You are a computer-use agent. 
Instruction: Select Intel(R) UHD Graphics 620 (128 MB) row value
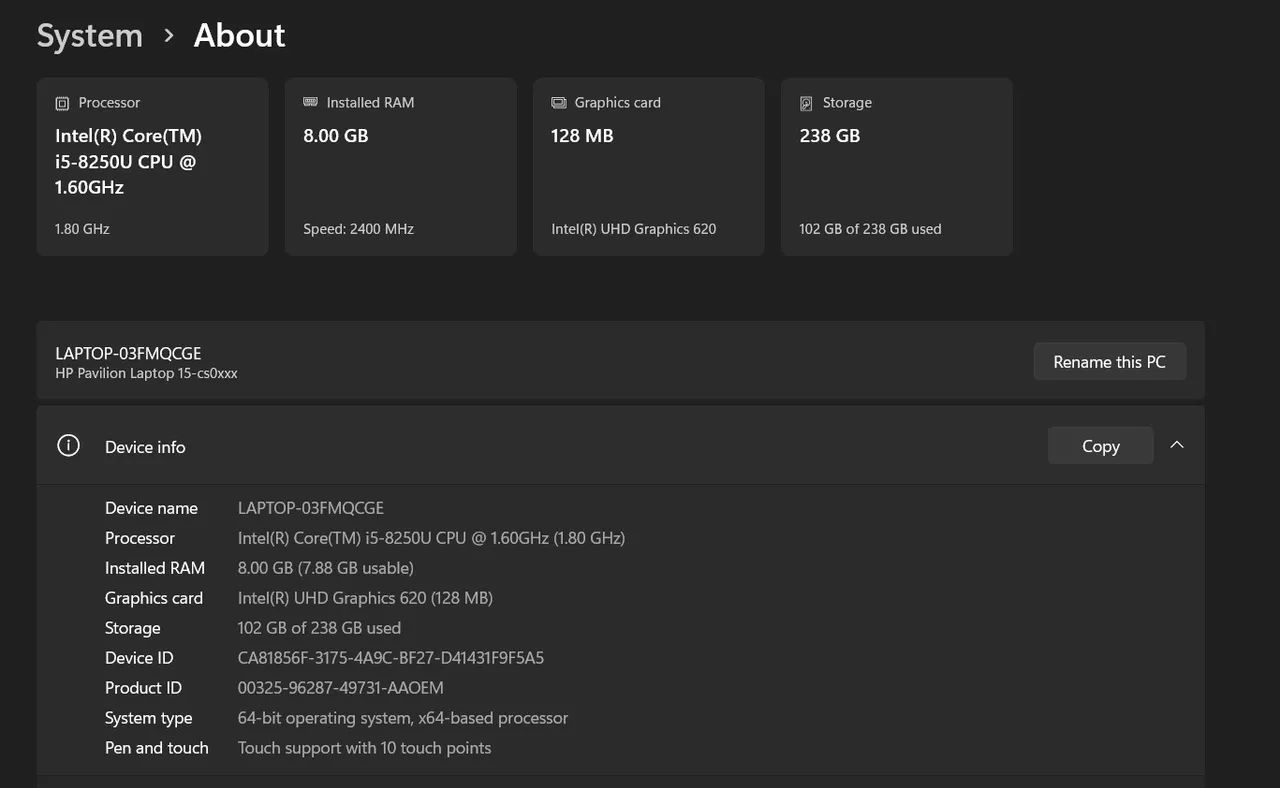point(365,598)
